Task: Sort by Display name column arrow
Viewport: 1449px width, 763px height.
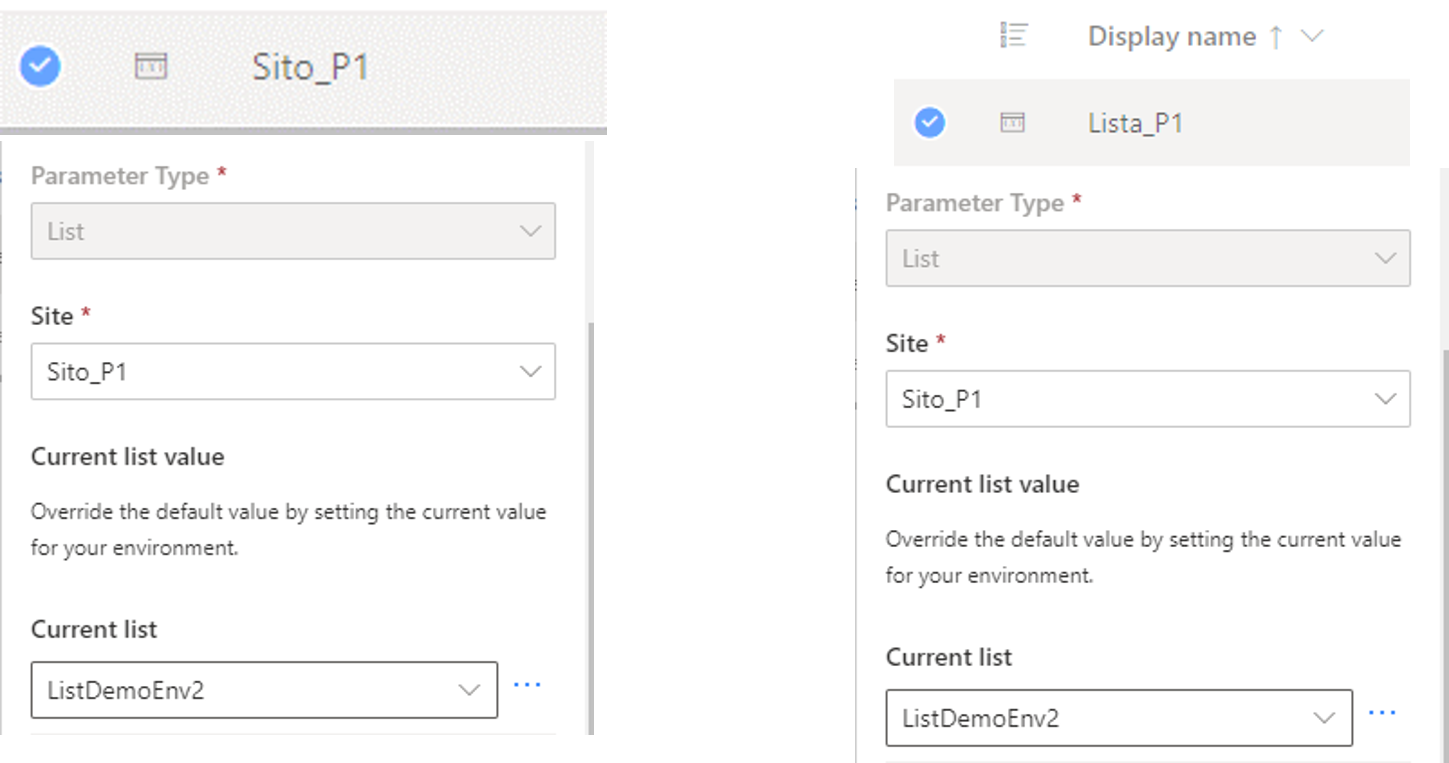Action: (1275, 37)
